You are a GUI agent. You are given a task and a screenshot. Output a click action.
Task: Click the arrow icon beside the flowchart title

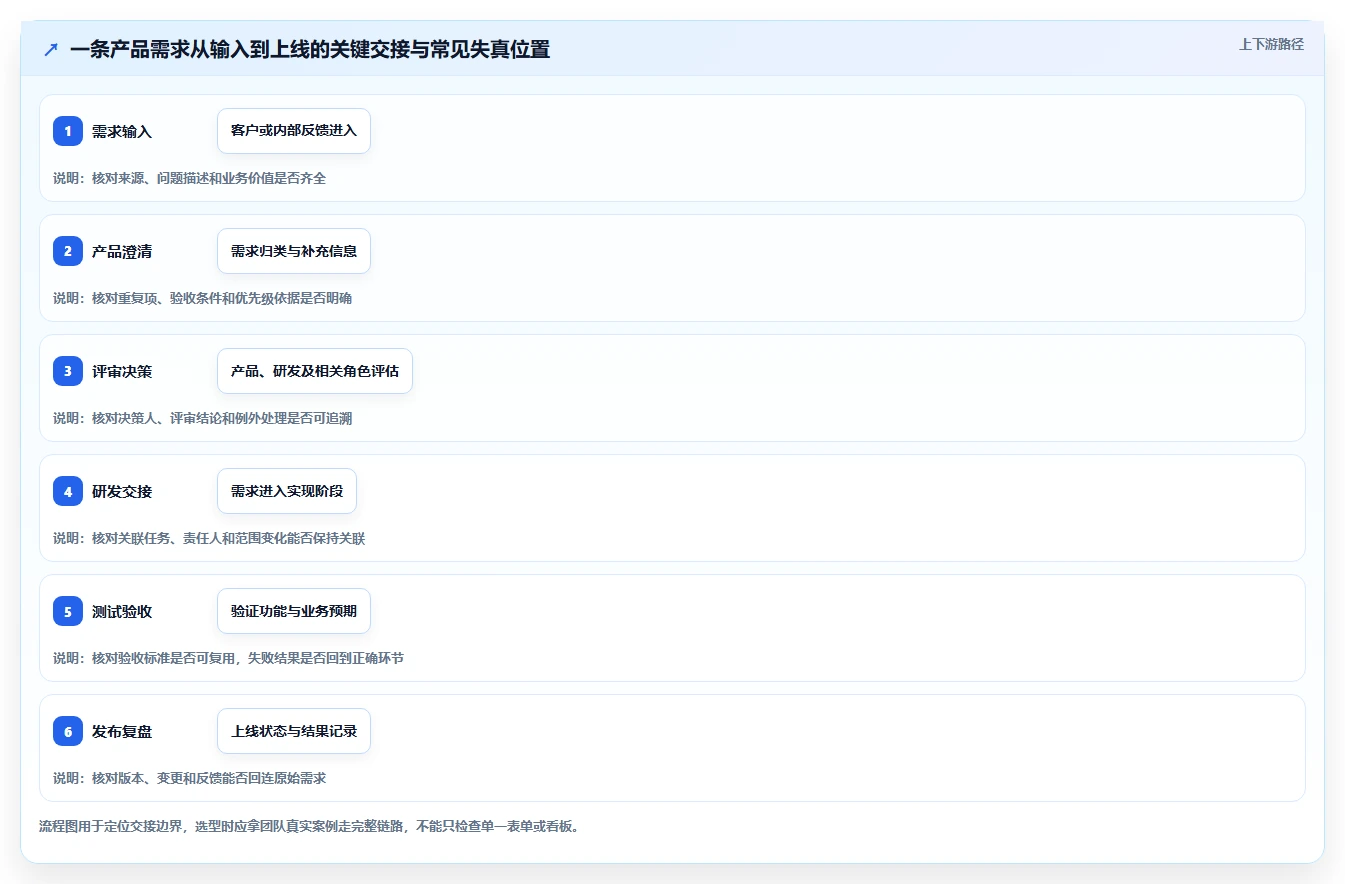click(x=51, y=49)
